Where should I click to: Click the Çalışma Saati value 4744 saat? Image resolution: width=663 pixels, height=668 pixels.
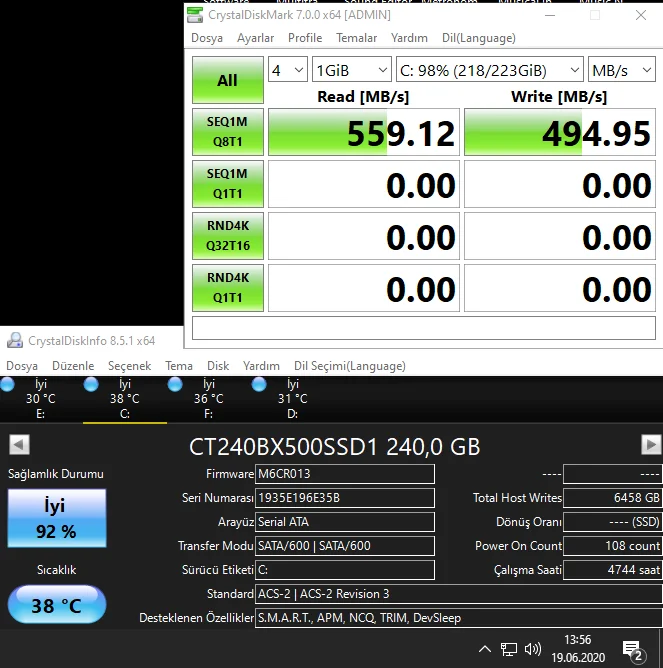[x=613, y=570]
